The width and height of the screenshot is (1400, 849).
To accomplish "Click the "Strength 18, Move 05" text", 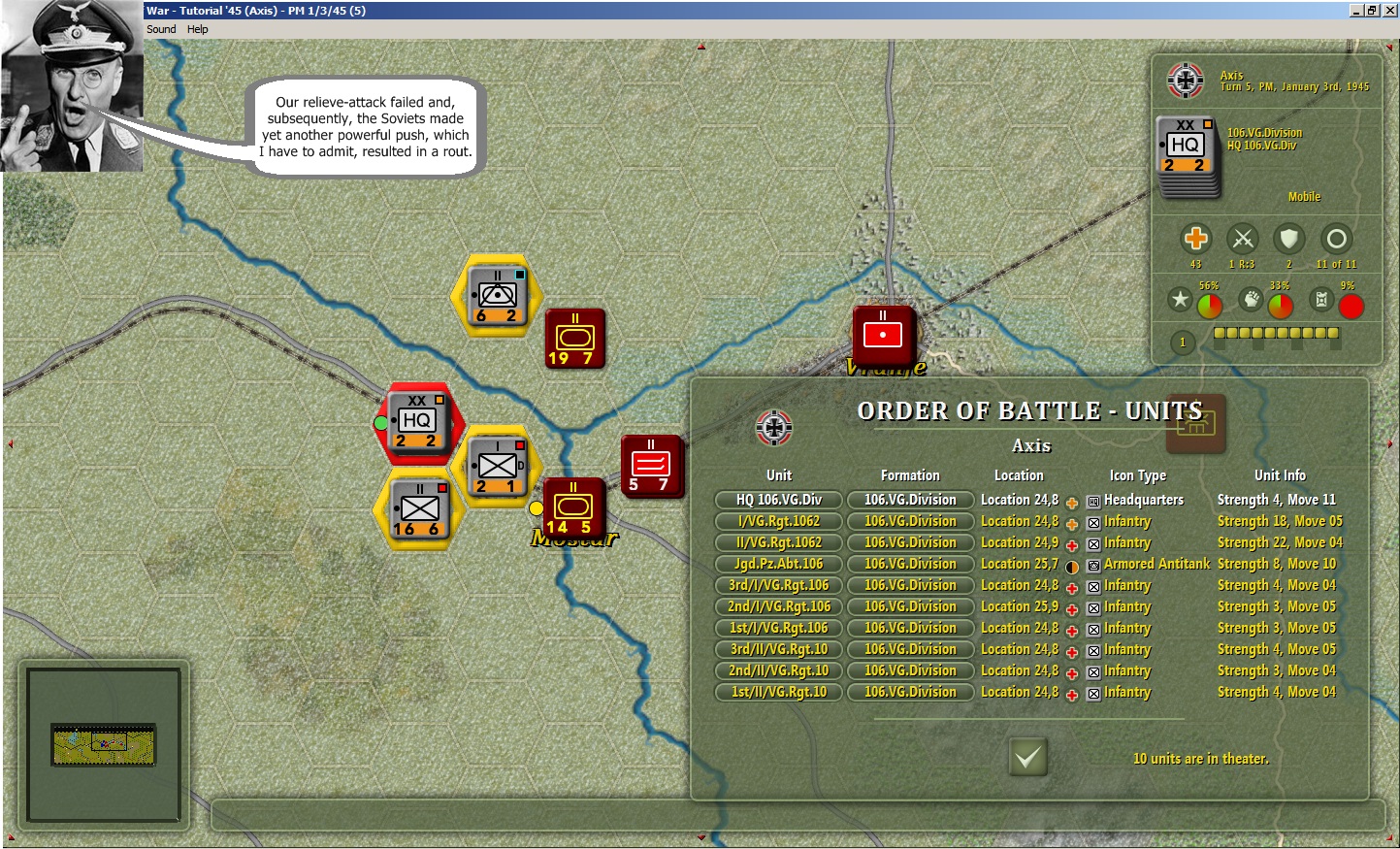I will (1281, 521).
